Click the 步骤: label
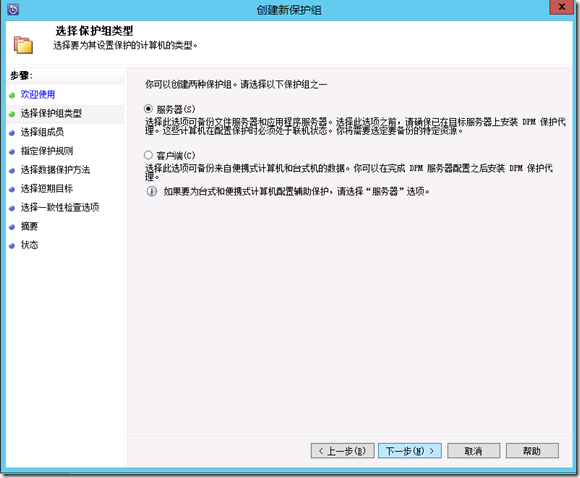This screenshot has height=478, width=580. coord(21,76)
